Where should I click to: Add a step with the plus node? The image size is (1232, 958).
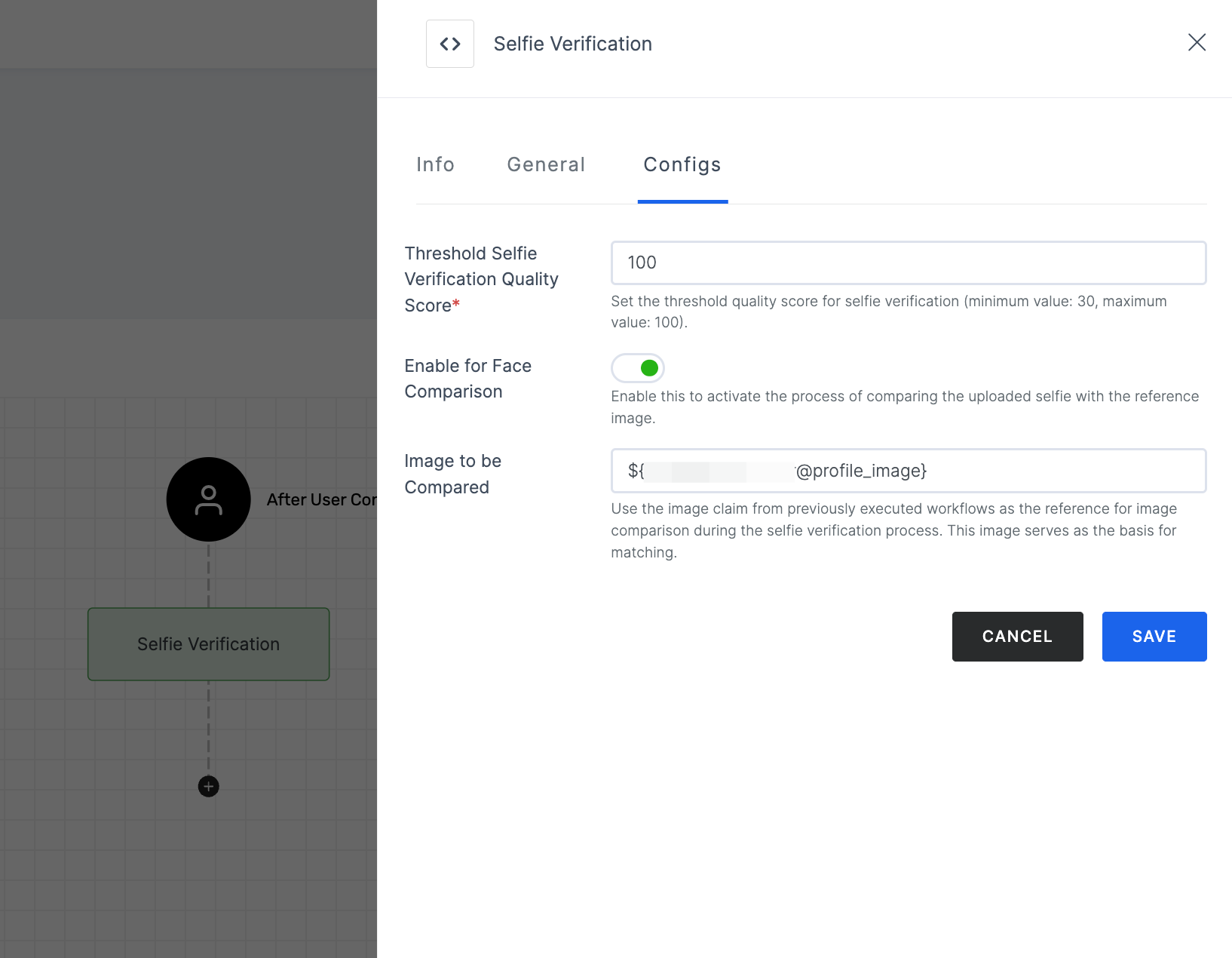(x=209, y=787)
